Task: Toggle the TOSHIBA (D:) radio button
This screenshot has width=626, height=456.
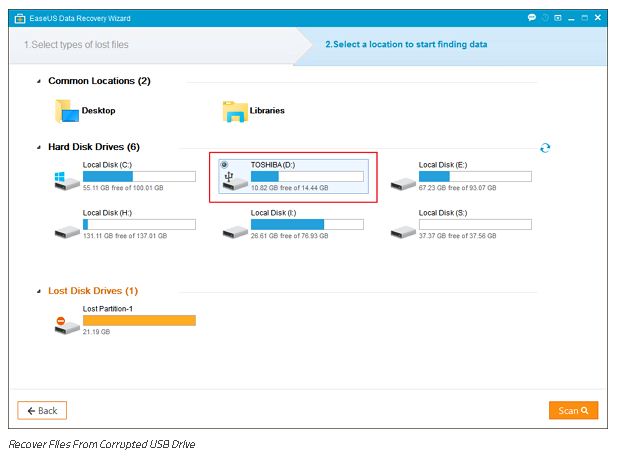Action: coord(224,165)
